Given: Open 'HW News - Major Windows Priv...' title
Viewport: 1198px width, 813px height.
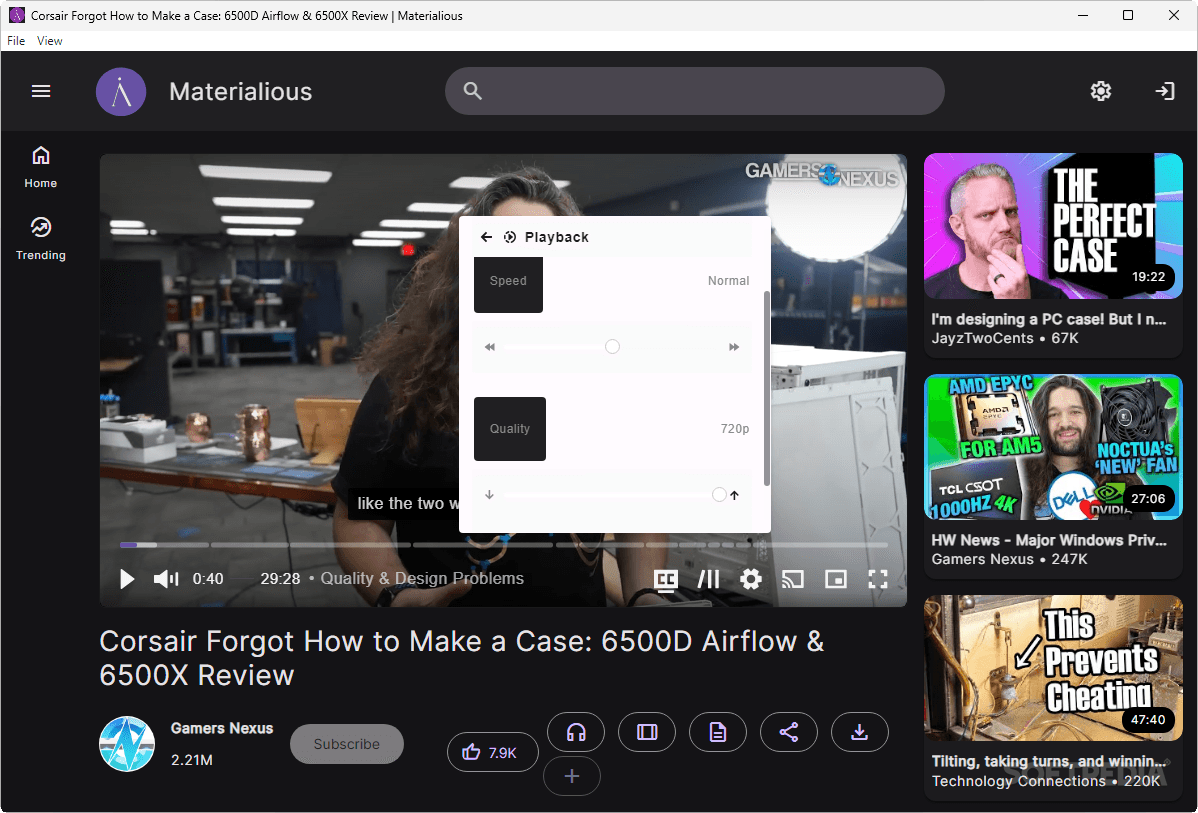Looking at the screenshot, I should 1049,540.
